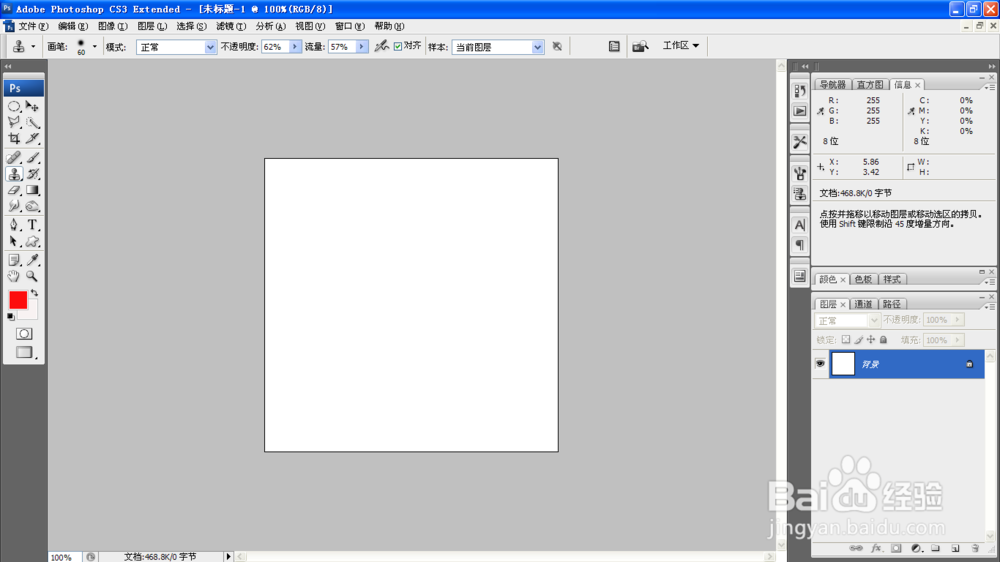Image resolution: width=1000 pixels, height=562 pixels.
Task: Reset to default black and white colors
Action: point(11,316)
